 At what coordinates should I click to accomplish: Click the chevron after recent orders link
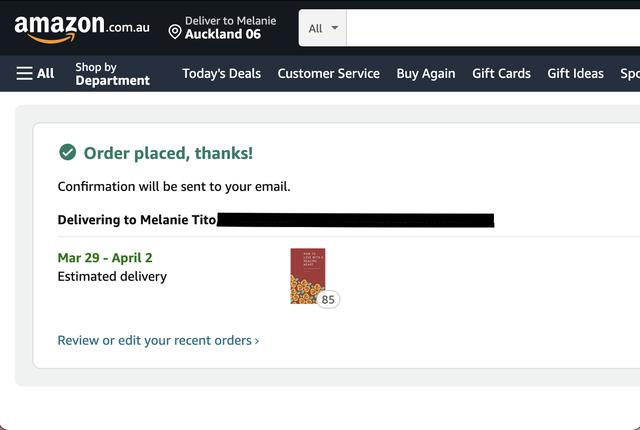click(x=257, y=341)
